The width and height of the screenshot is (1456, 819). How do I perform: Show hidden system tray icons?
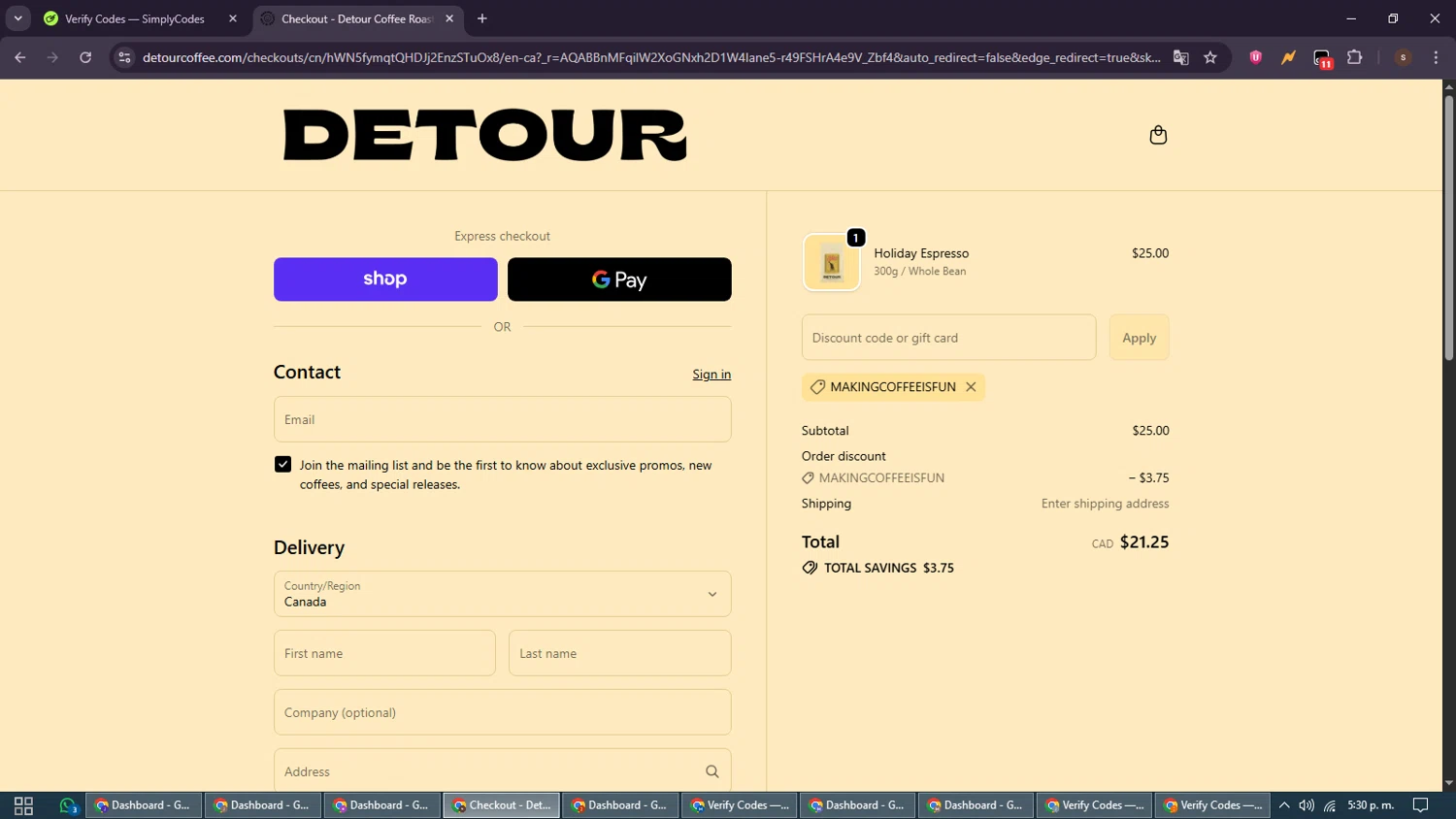point(1284,805)
